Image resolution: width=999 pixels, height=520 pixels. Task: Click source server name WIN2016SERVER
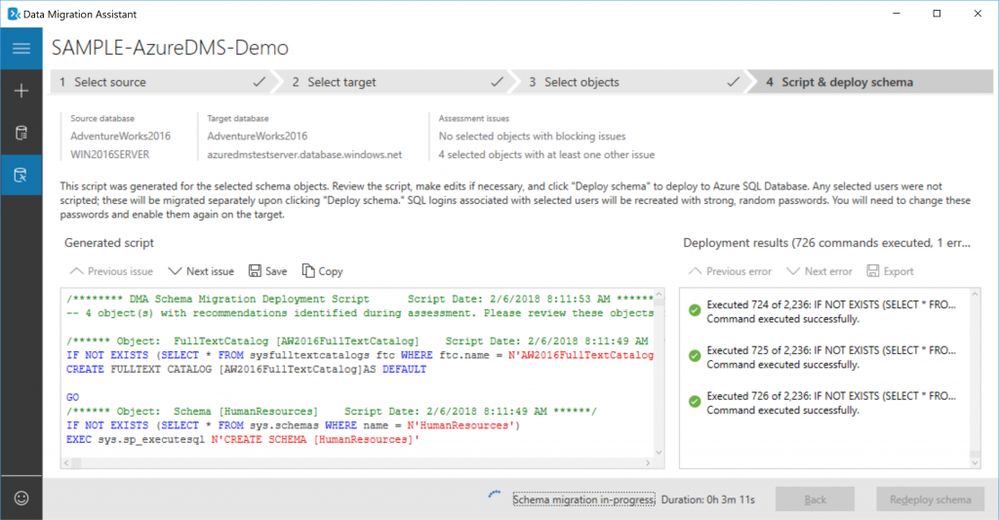[x=110, y=154]
